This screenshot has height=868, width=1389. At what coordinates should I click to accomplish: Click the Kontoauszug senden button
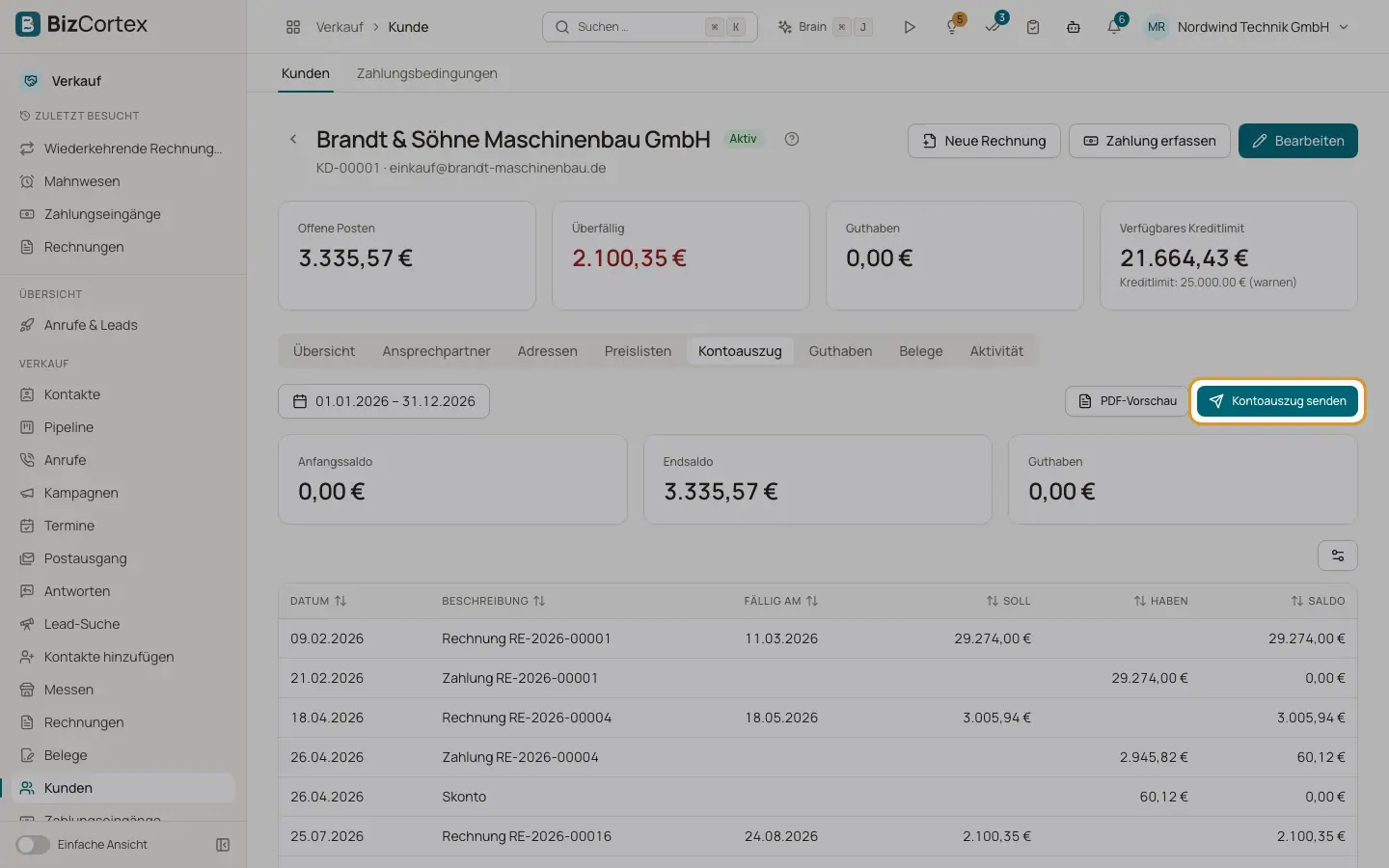pos(1277,401)
